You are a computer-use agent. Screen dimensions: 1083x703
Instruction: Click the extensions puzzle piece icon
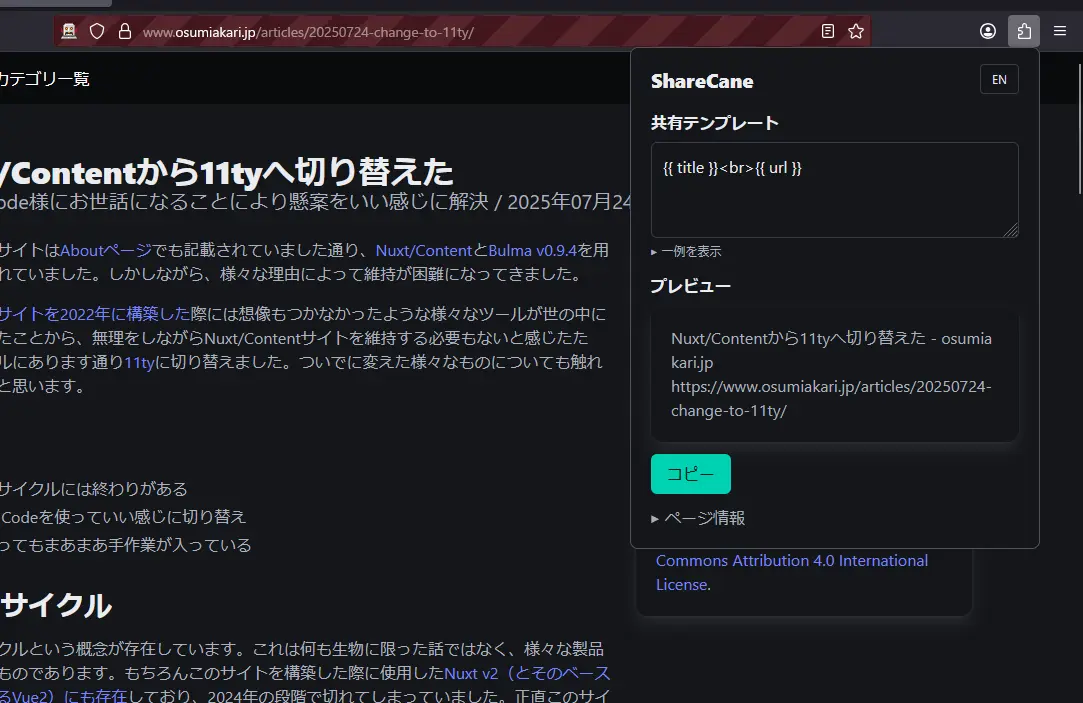point(1023,31)
